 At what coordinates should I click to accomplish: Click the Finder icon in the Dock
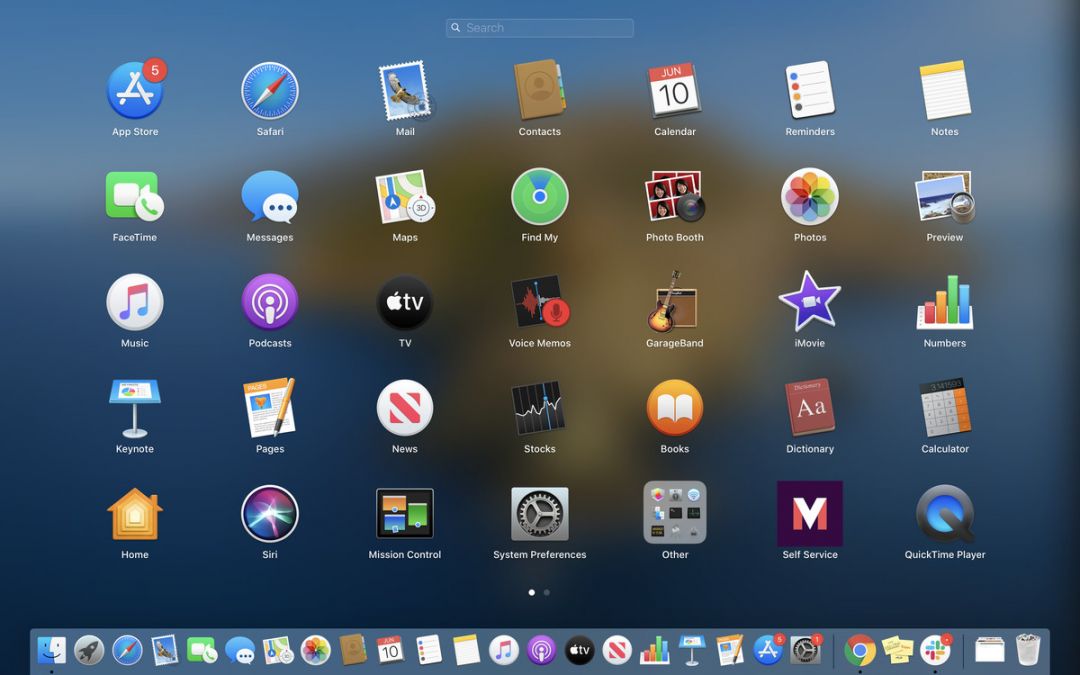coord(52,650)
